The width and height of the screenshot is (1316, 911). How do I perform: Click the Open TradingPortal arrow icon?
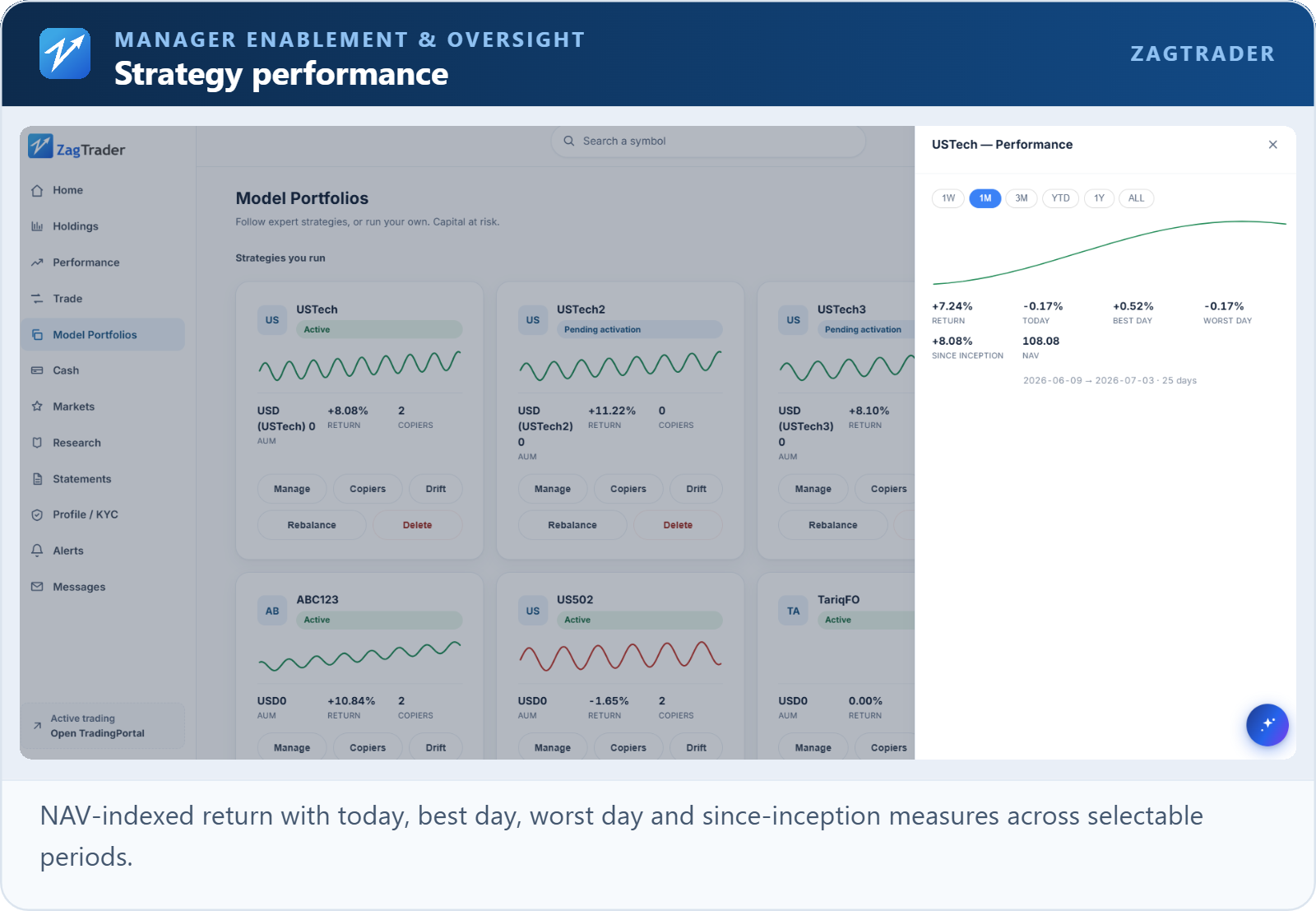tap(37, 726)
